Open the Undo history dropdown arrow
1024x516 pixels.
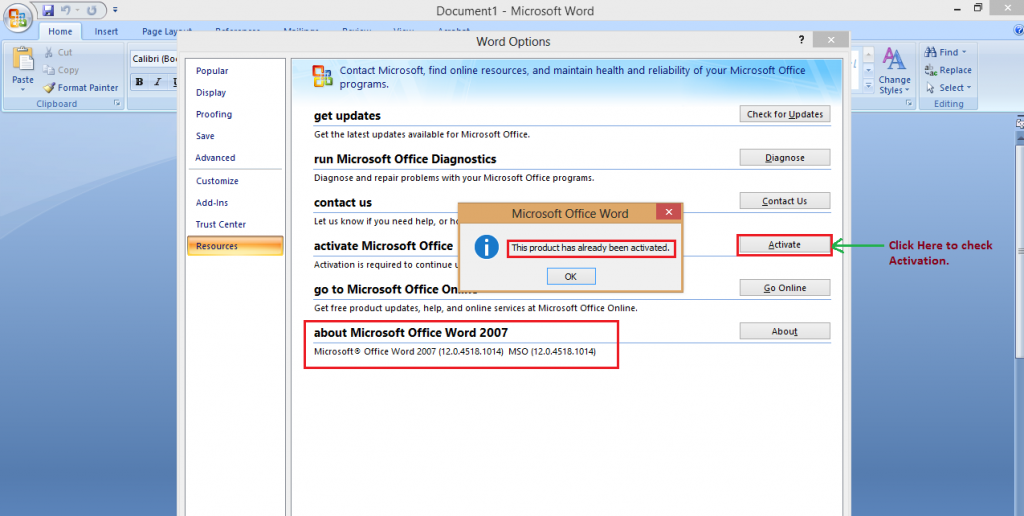click(x=76, y=10)
